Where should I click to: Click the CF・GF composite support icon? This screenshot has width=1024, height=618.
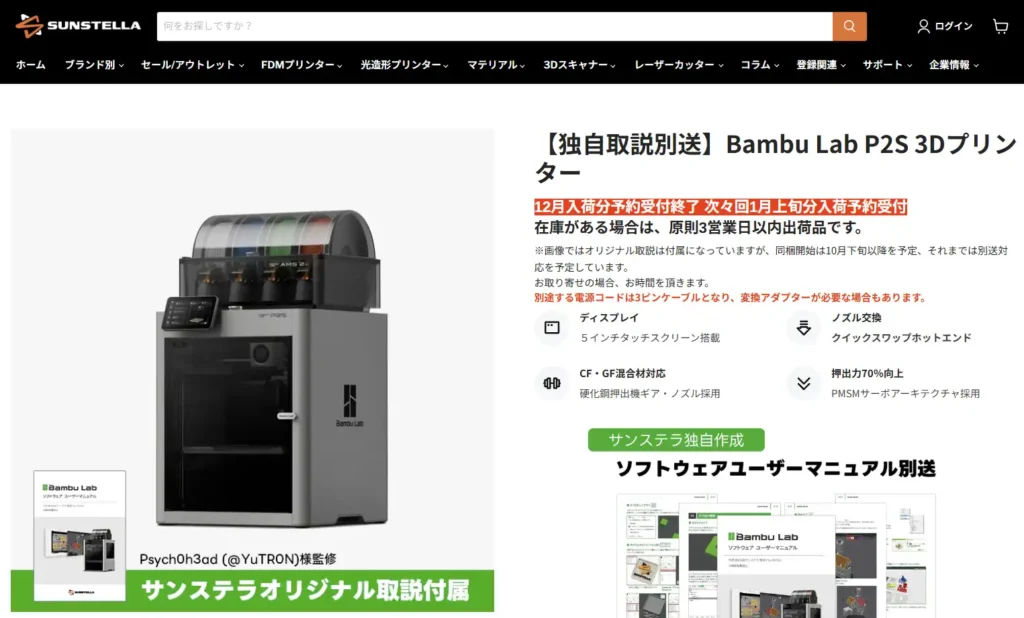(x=552, y=383)
